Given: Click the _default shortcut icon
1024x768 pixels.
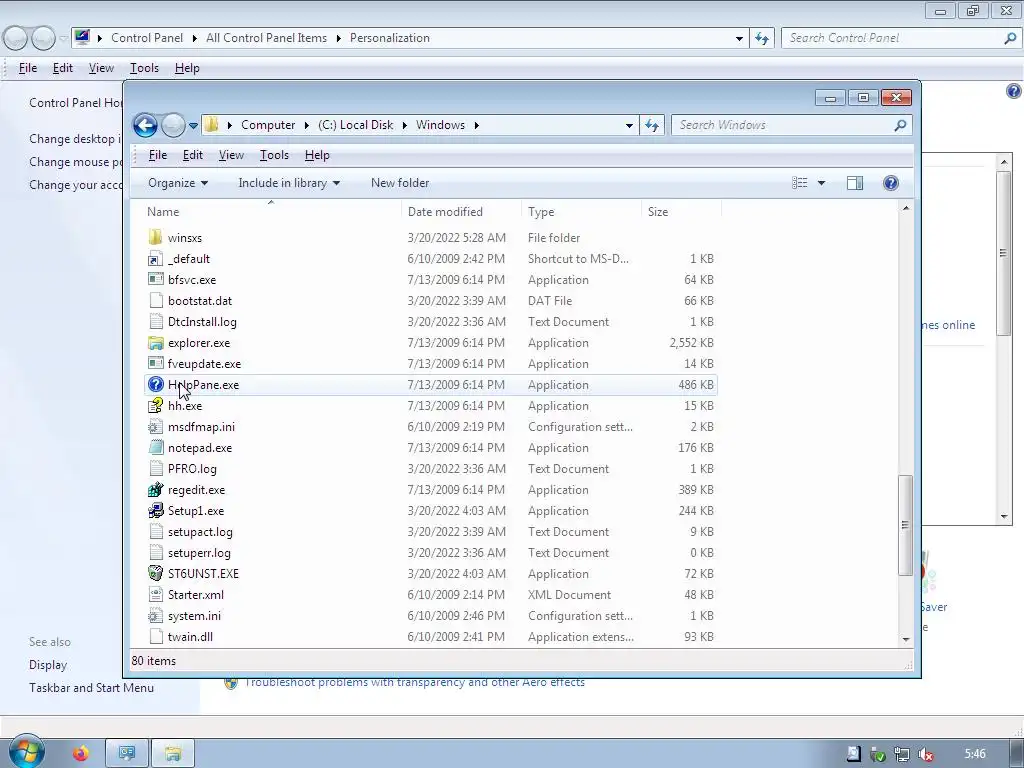Looking at the screenshot, I should tap(155, 259).
